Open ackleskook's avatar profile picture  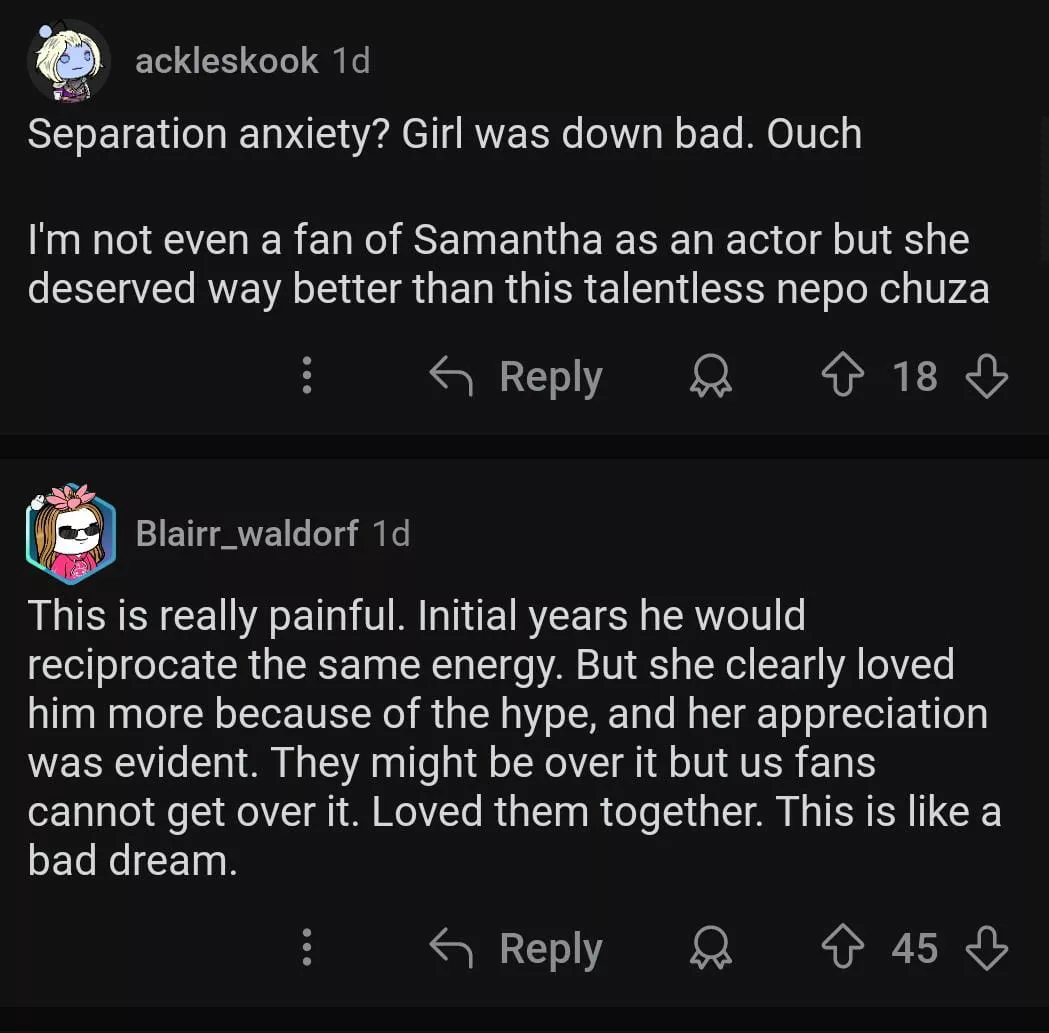coord(68,61)
